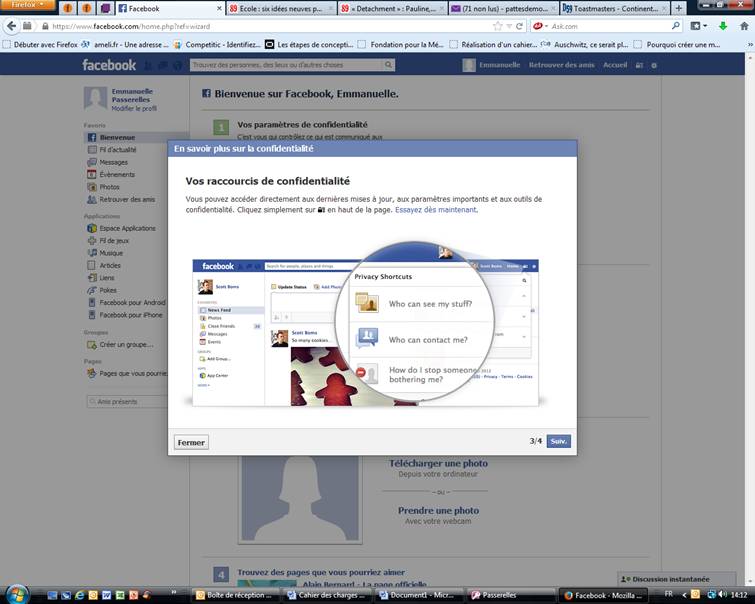
Task: Click the taskbar volume speaker icon
Action: tap(722, 594)
